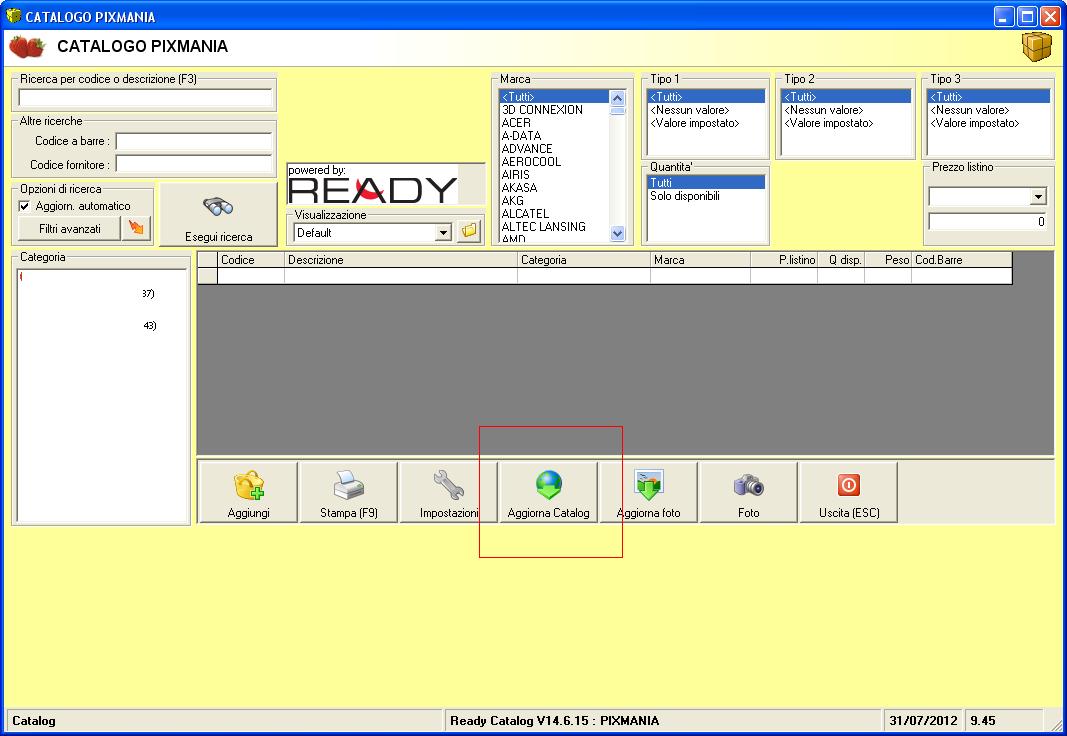Select <Valore impostato> in Tipo 1 list
This screenshot has width=1067, height=736.
coord(706,122)
